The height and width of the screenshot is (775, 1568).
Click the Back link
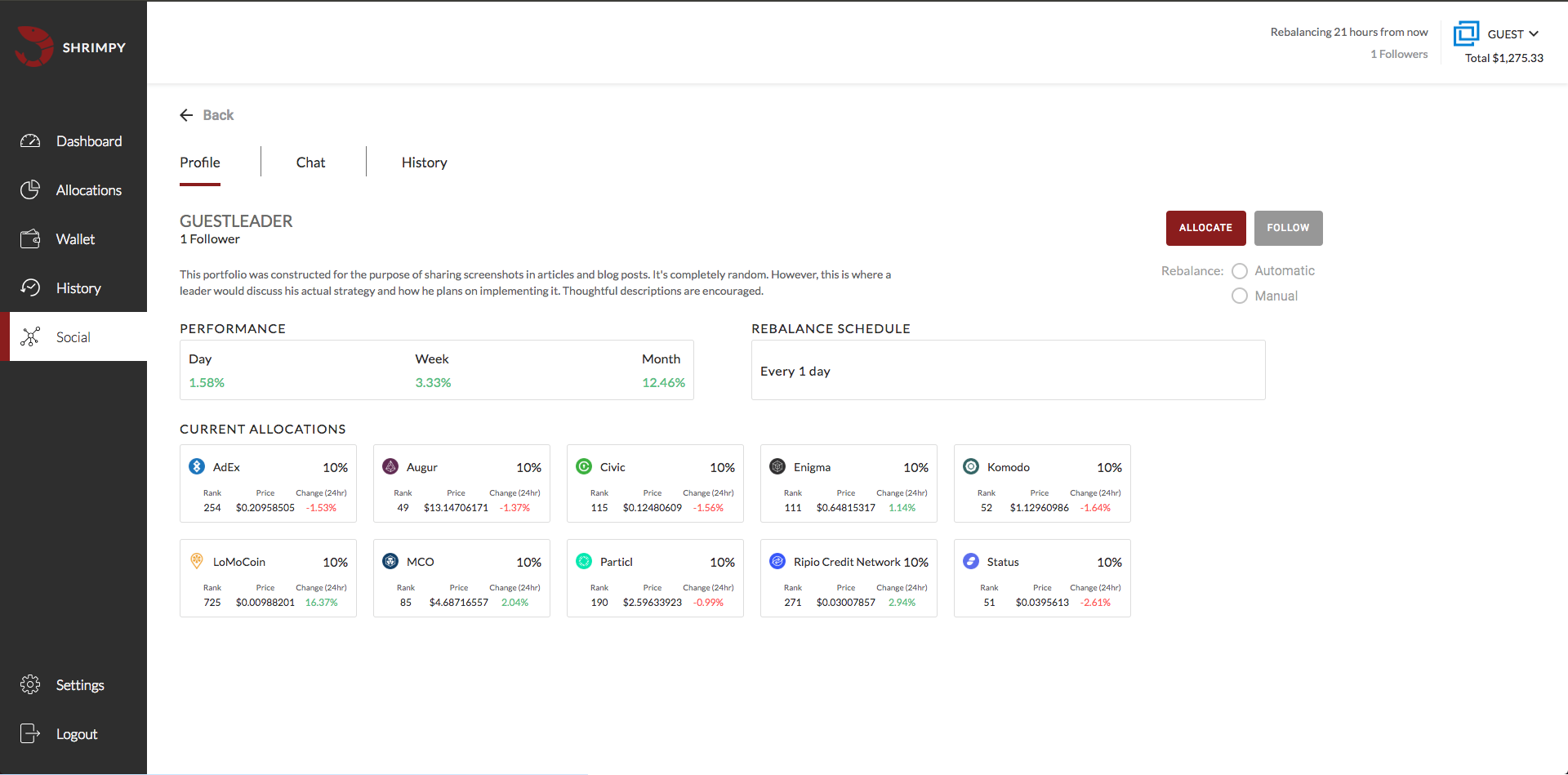point(207,114)
